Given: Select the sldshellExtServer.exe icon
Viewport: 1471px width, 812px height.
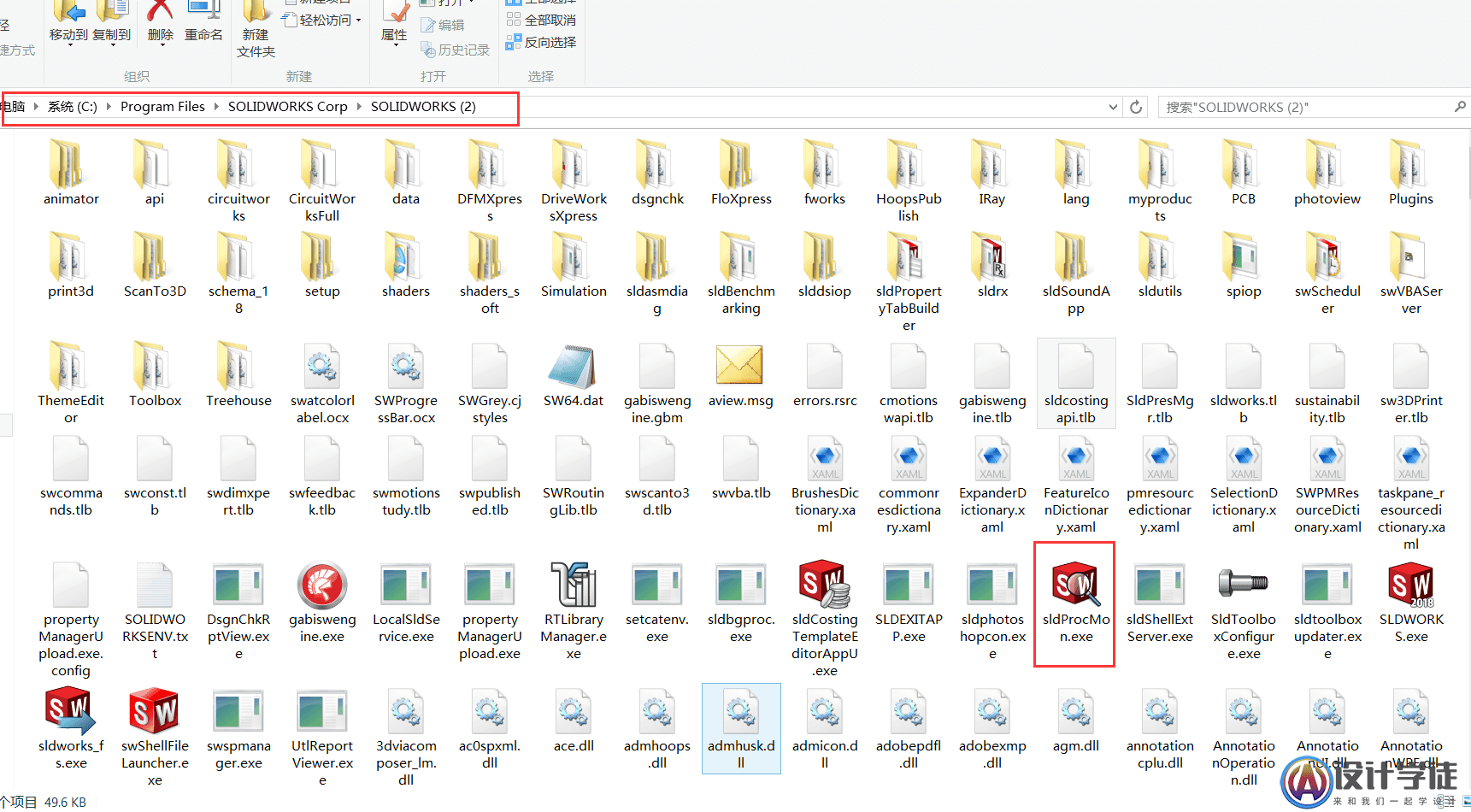Looking at the screenshot, I should click(1159, 585).
